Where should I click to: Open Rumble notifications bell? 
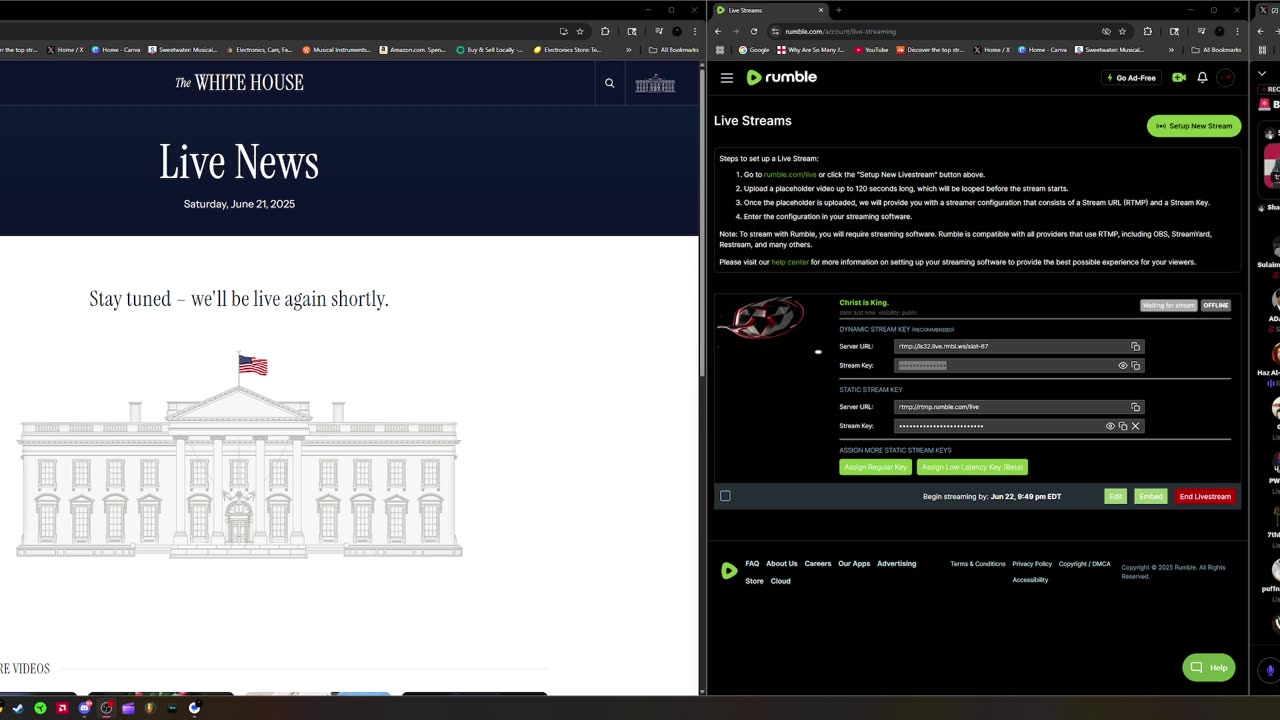click(1202, 77)
